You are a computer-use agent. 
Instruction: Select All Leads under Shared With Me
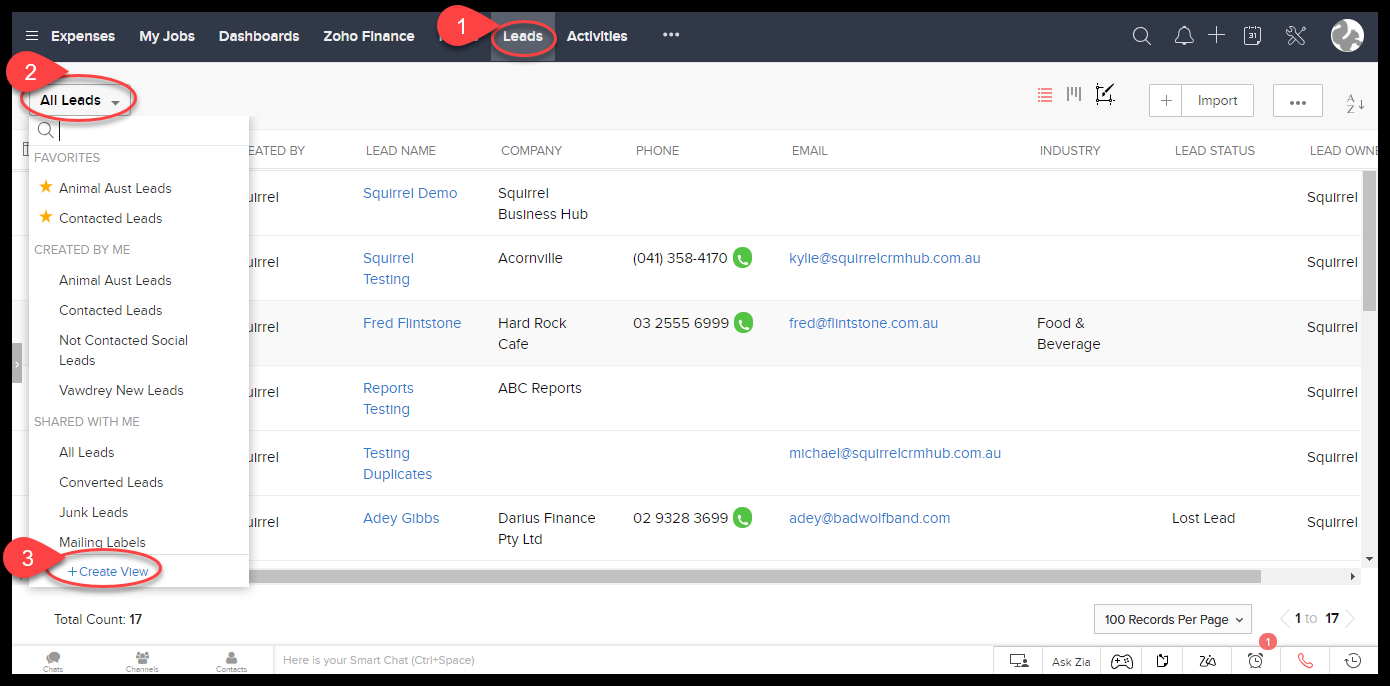pos(86,452)
